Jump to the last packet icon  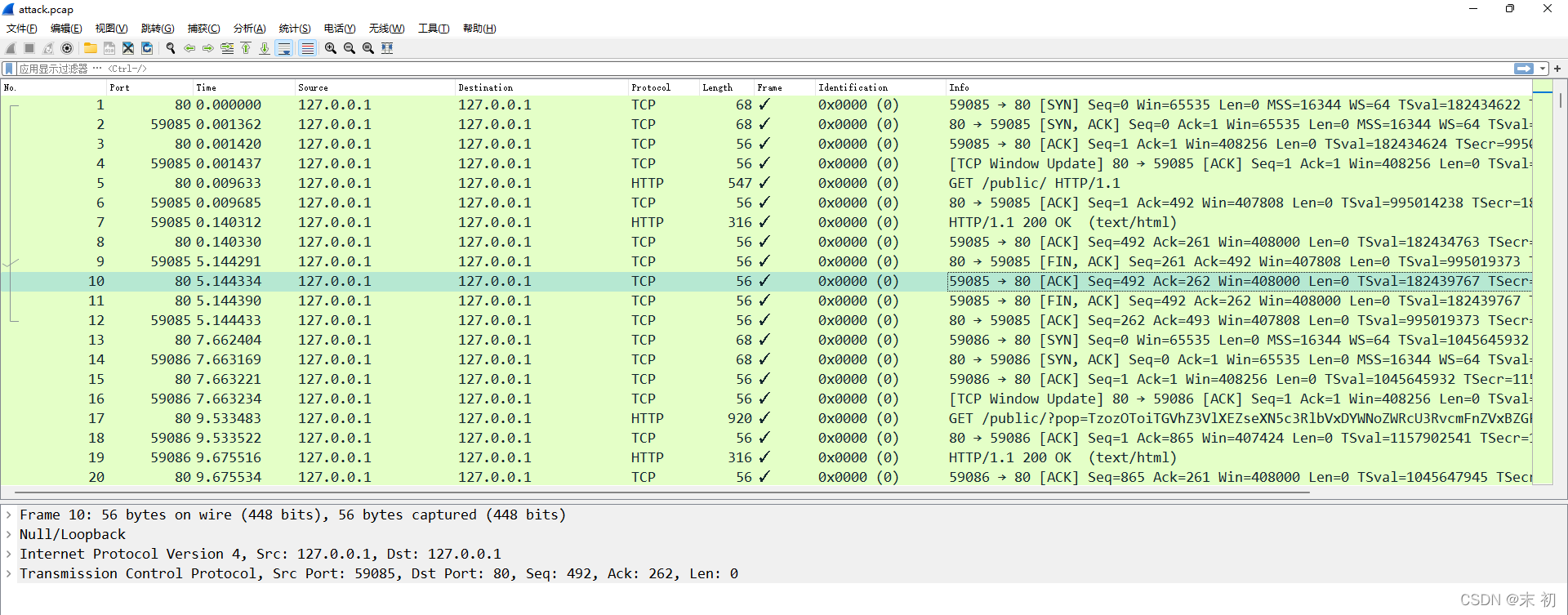point(265,48)
